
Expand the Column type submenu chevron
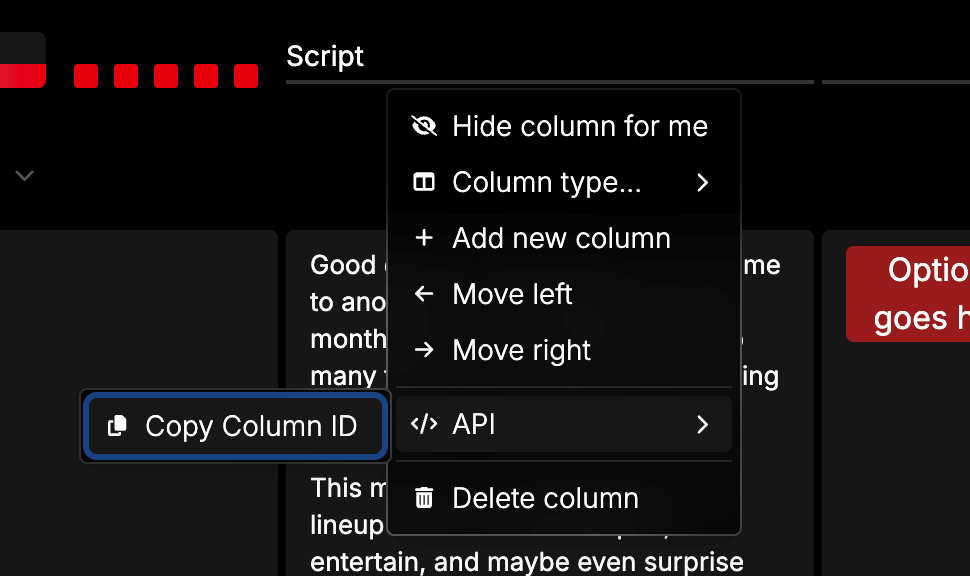coord(702,182)
